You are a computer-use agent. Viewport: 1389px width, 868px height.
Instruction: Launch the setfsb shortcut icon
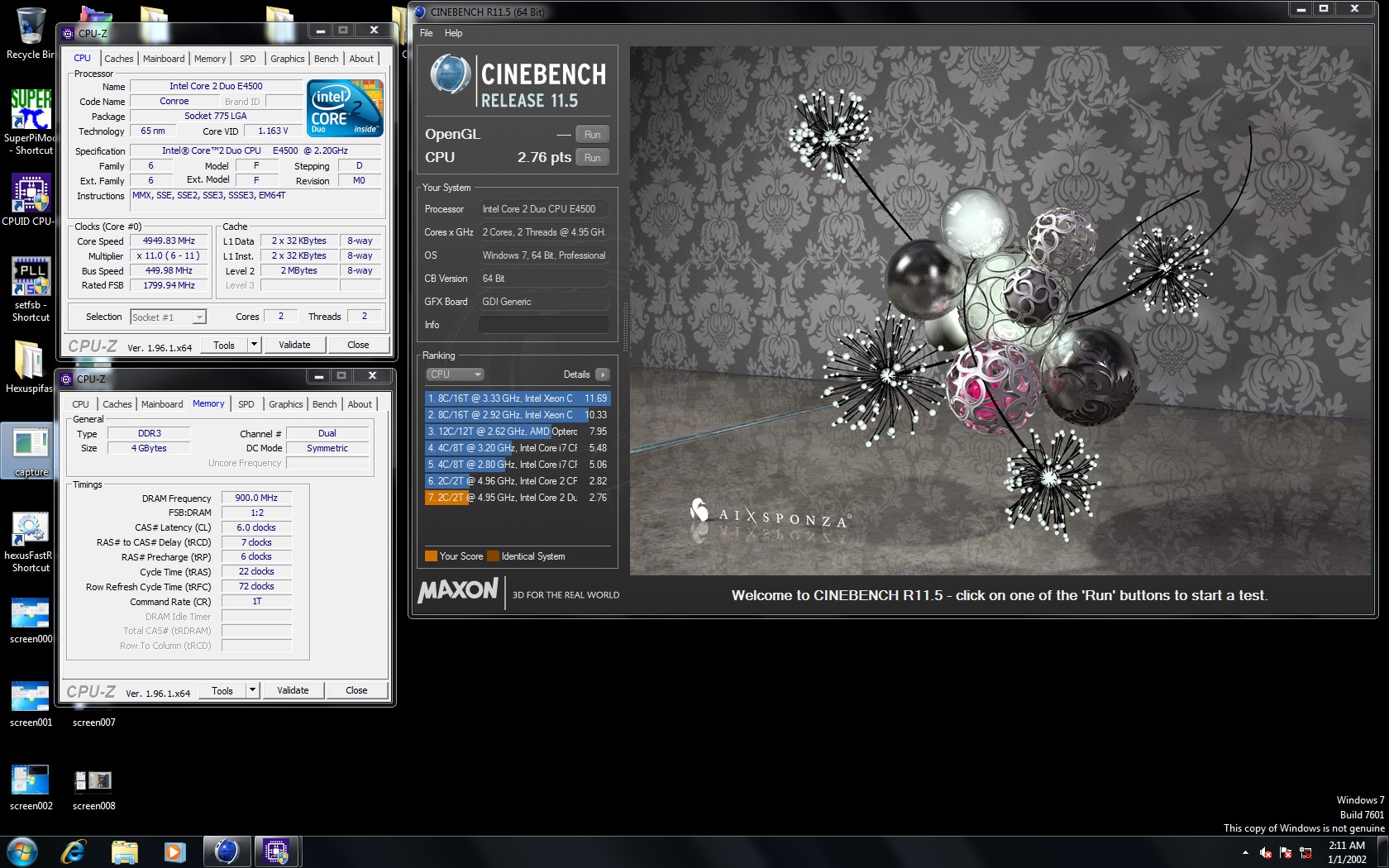tap(31, 276)
